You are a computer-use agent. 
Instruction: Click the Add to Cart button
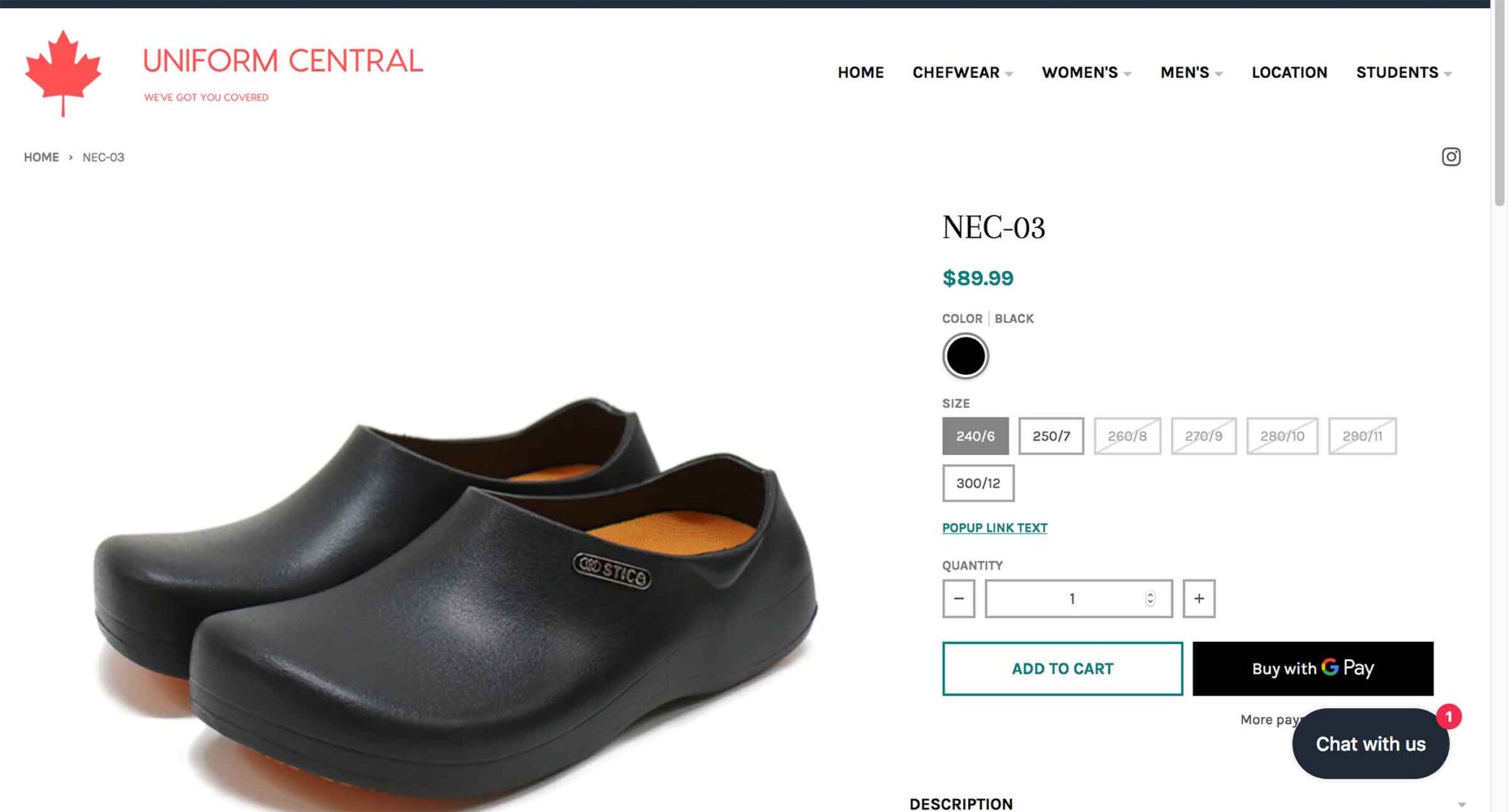1062,668
